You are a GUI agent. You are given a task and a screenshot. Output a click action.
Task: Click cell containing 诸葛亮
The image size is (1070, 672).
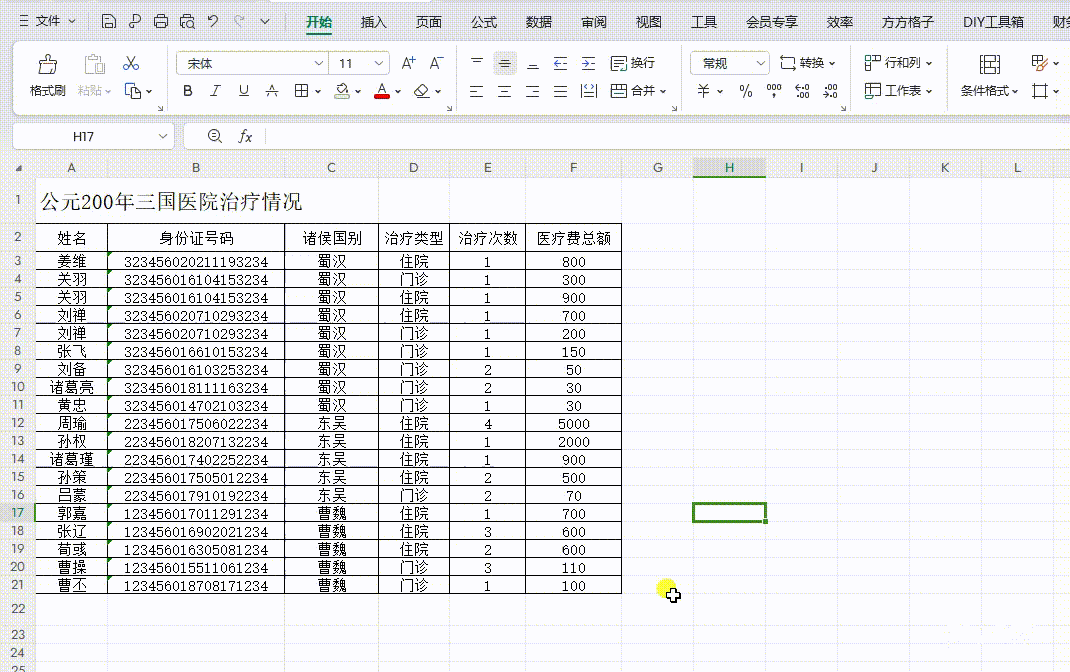tap(72, 388)
